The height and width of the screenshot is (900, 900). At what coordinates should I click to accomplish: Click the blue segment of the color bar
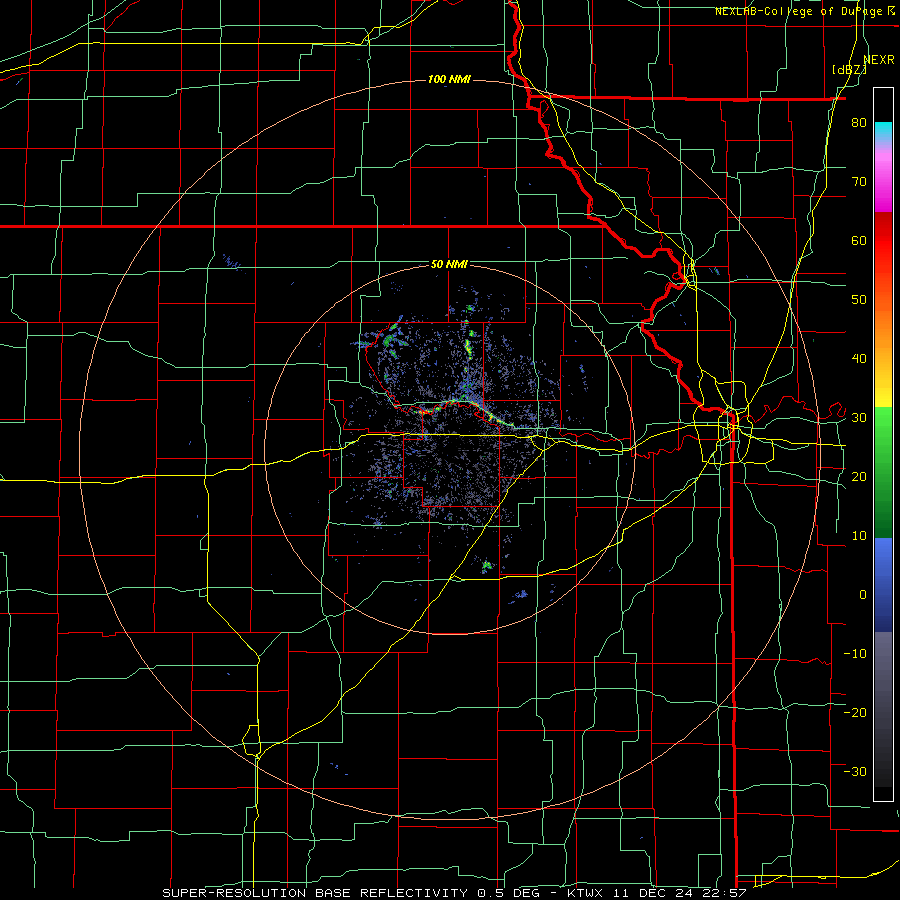coord(883,585)
